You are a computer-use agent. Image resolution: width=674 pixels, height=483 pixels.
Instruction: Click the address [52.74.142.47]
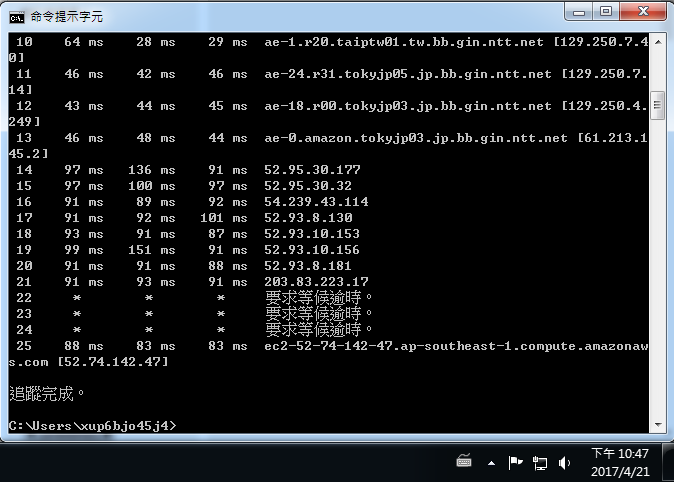point(113,362)
